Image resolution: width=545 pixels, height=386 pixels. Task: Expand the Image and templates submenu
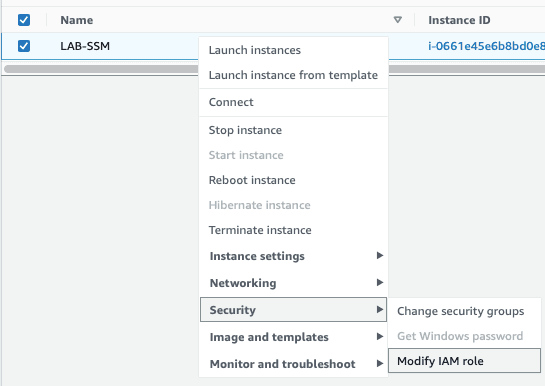[293, 337]
